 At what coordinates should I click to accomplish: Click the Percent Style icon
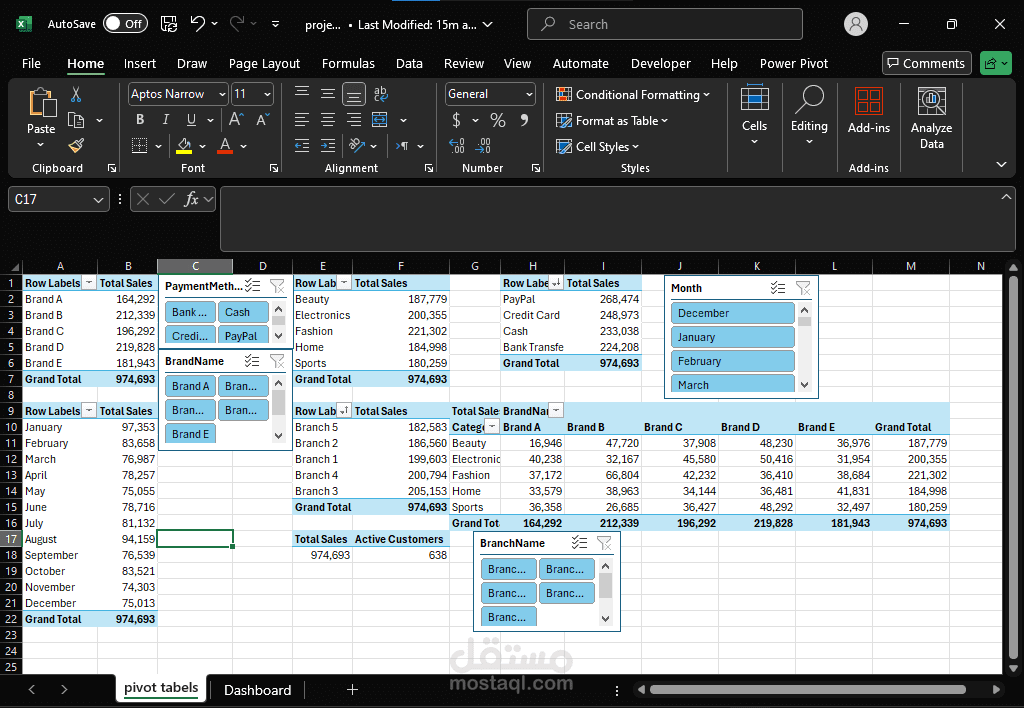coord(498,120)
